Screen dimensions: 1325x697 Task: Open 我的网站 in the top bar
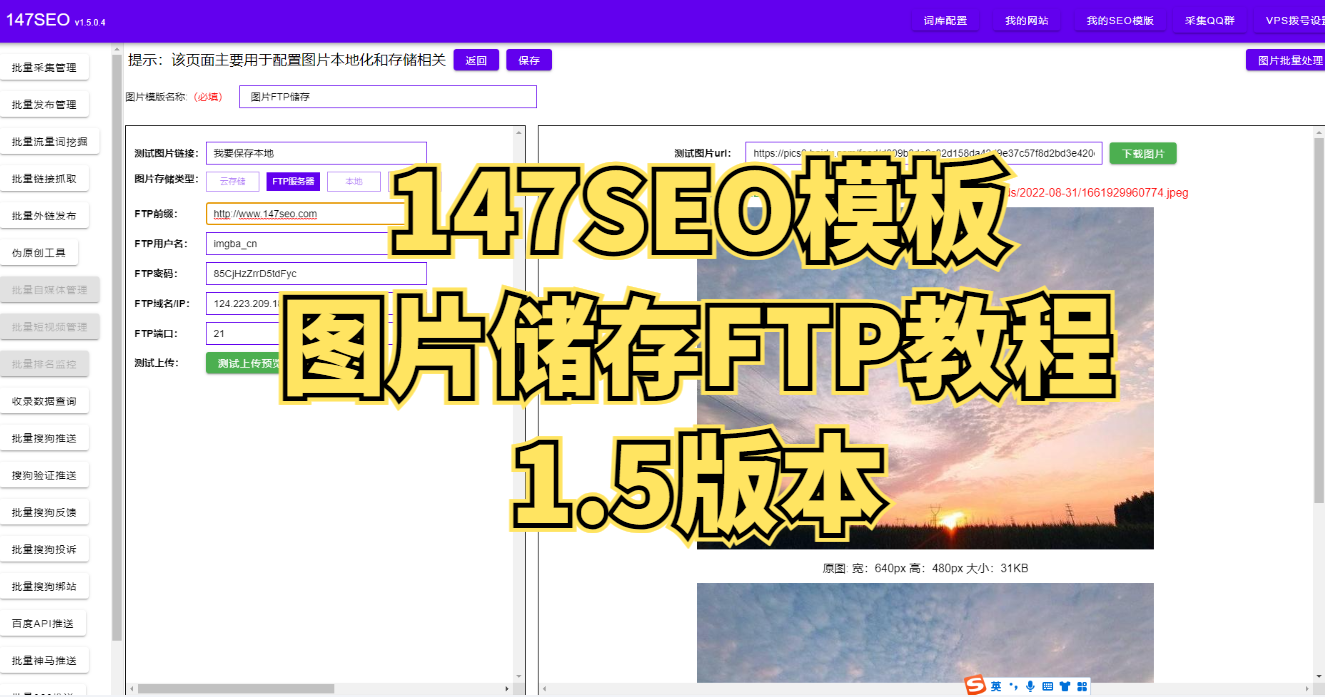coord(1027,21)
